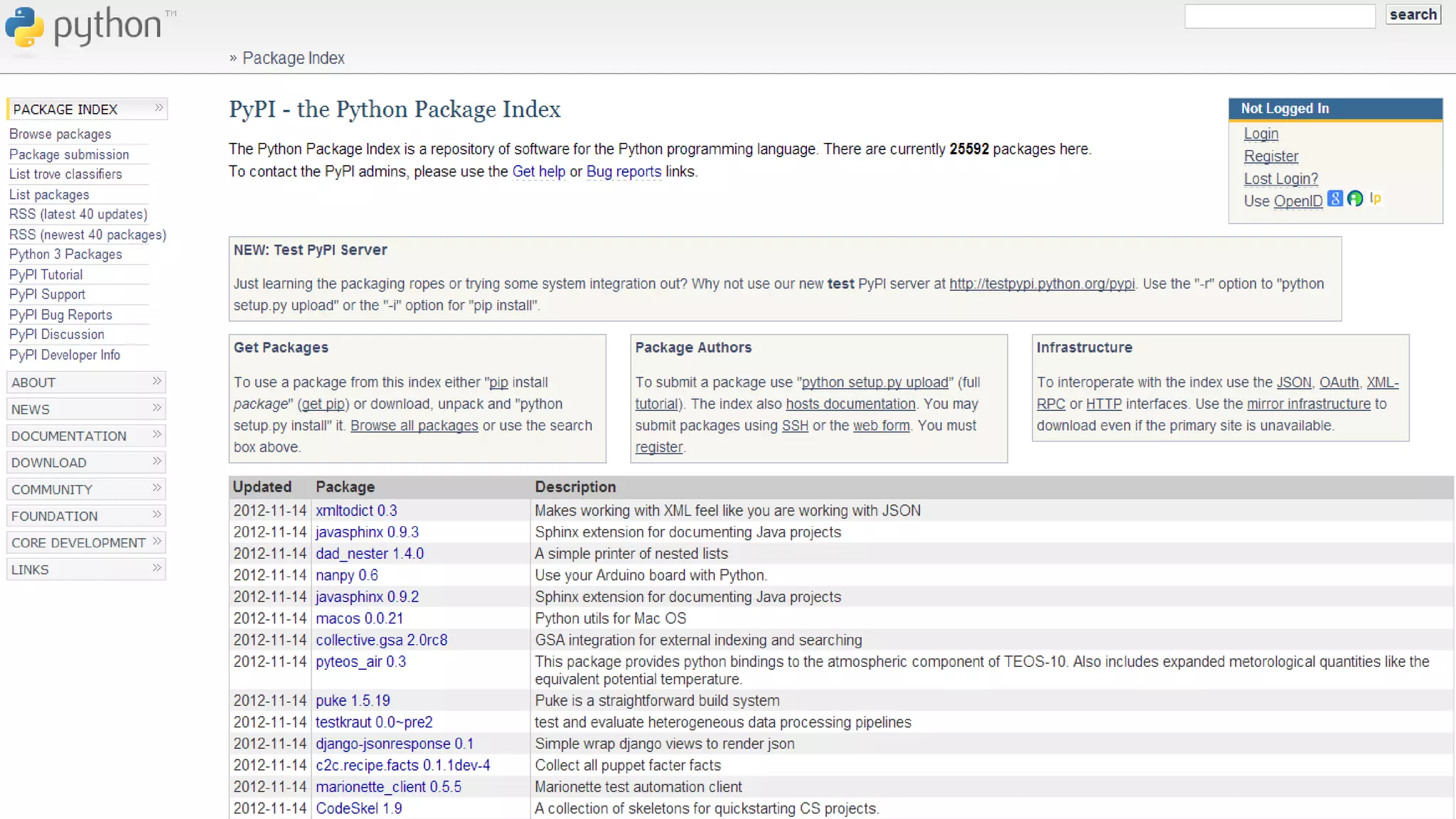Click chevron icon beside Package Index header

click(x=159, y=108)
